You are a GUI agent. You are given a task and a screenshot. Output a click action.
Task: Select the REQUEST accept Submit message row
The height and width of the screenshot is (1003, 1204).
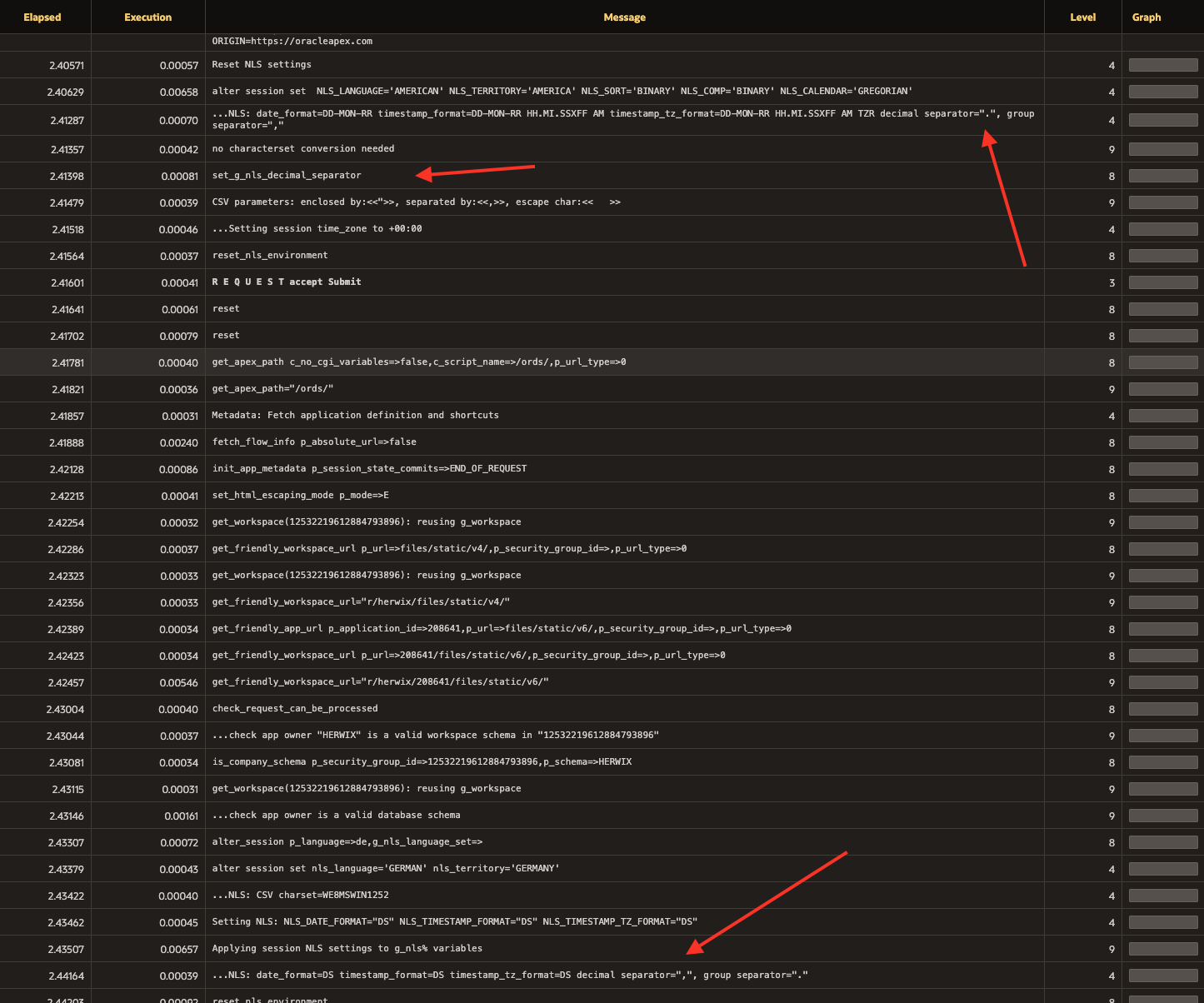tap(287, 282)
